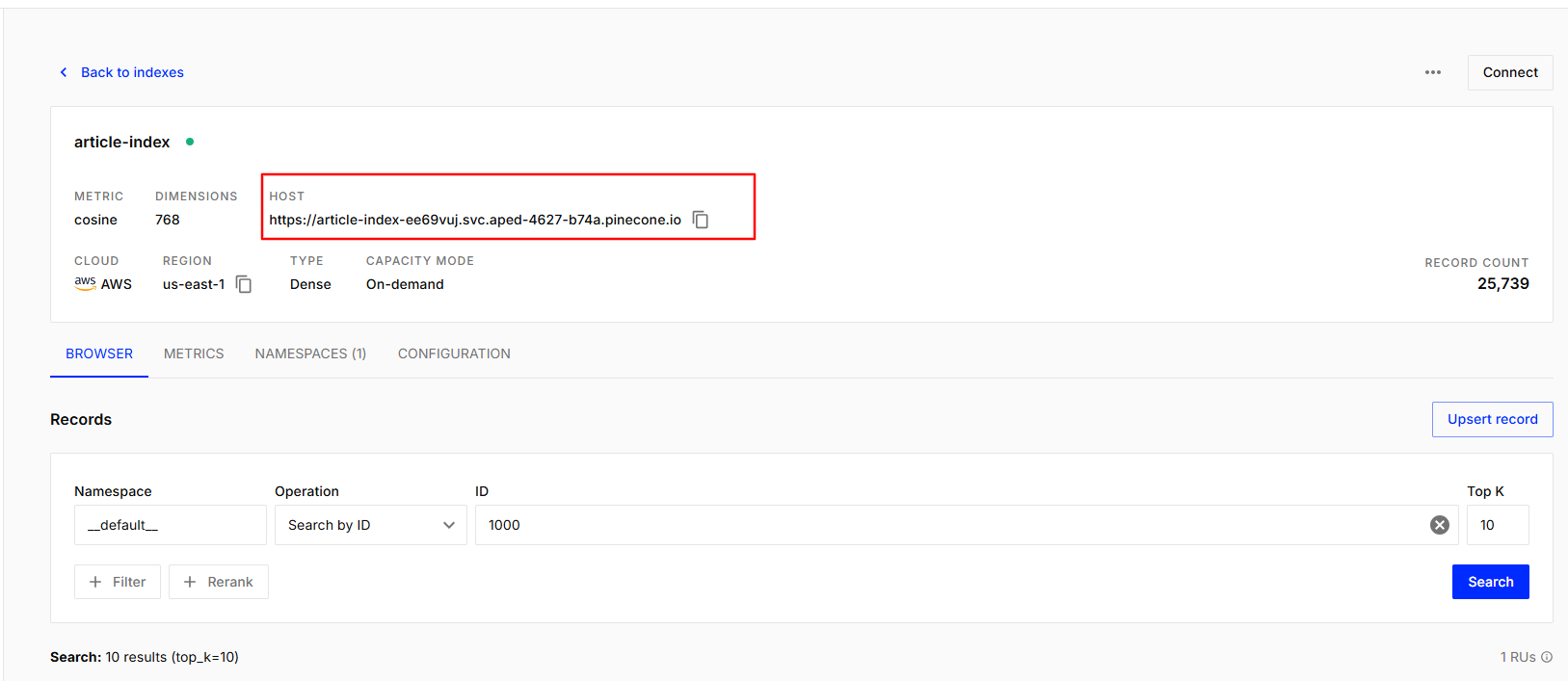Switch to the METRICS tab
This screenshot has height=681, width=1568.
(194, 354)
